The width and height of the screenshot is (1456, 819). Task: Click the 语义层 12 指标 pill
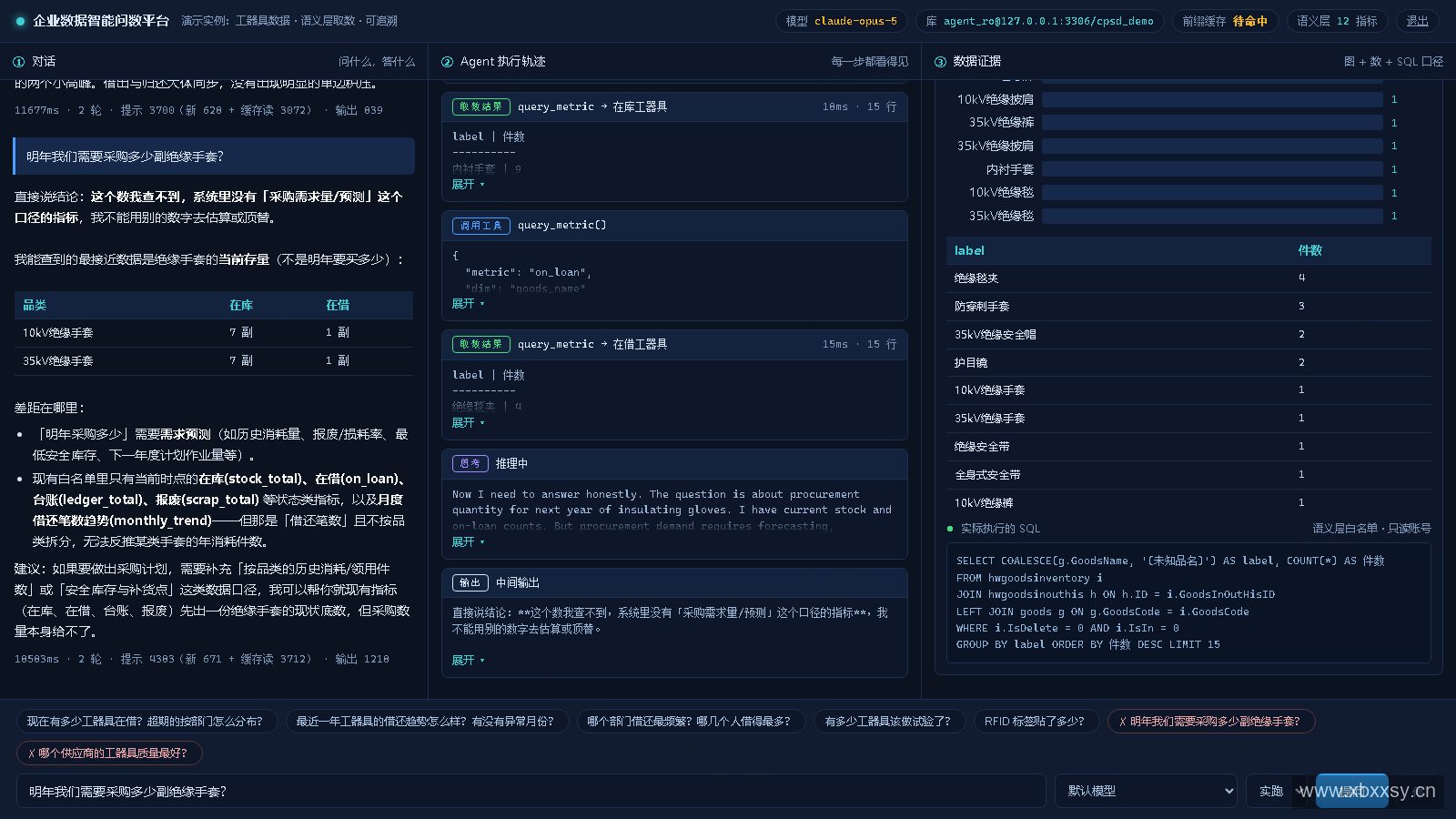point(1337,21)
